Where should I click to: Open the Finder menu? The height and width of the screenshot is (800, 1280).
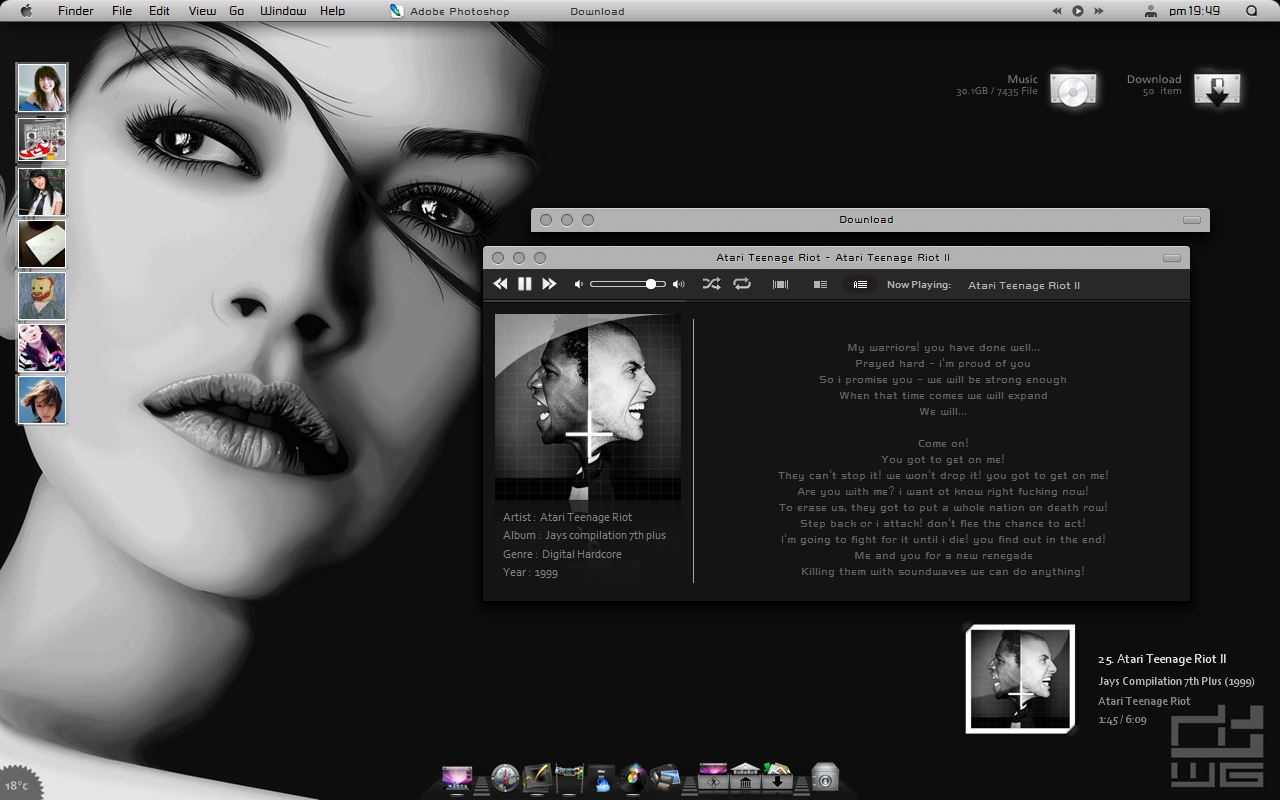pyautogui.click(x=76, y=11)
